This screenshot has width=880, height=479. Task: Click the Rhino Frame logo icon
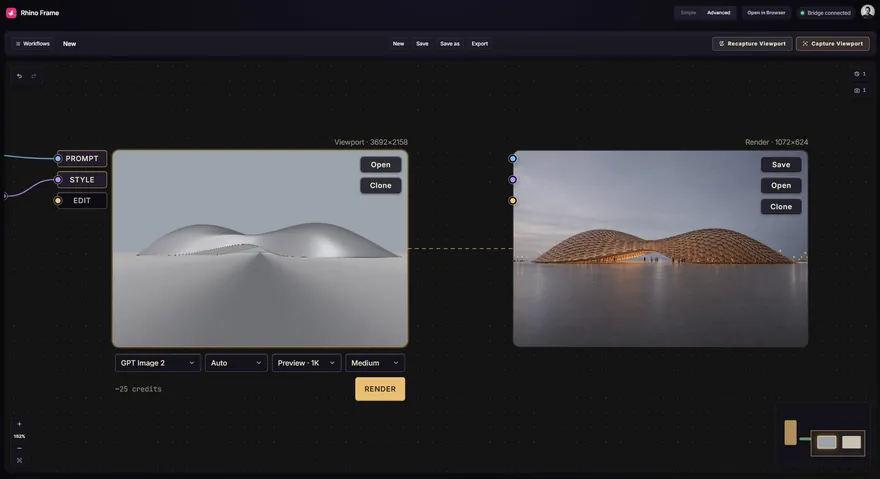point(11,12)
